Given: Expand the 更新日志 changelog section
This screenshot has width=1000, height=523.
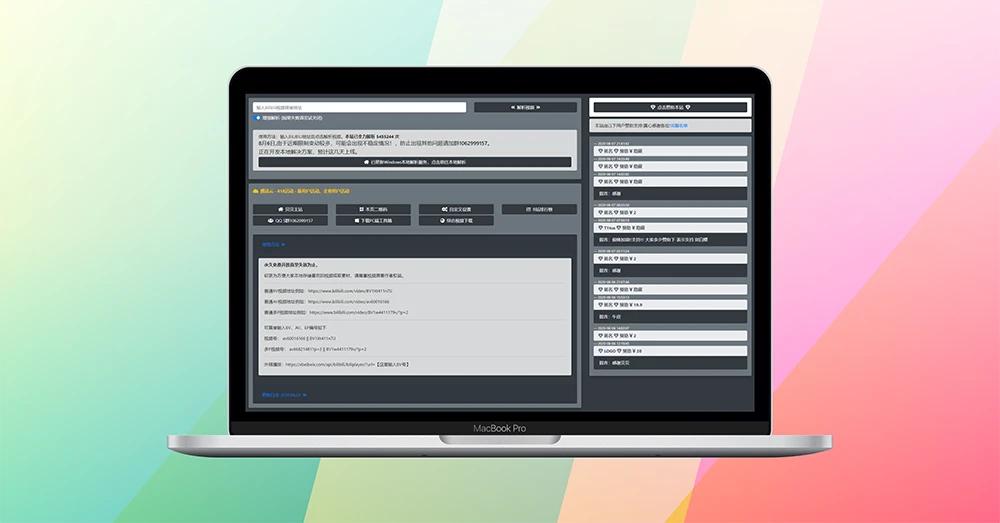Looking at the screenshot, I should tap(279, 395).
